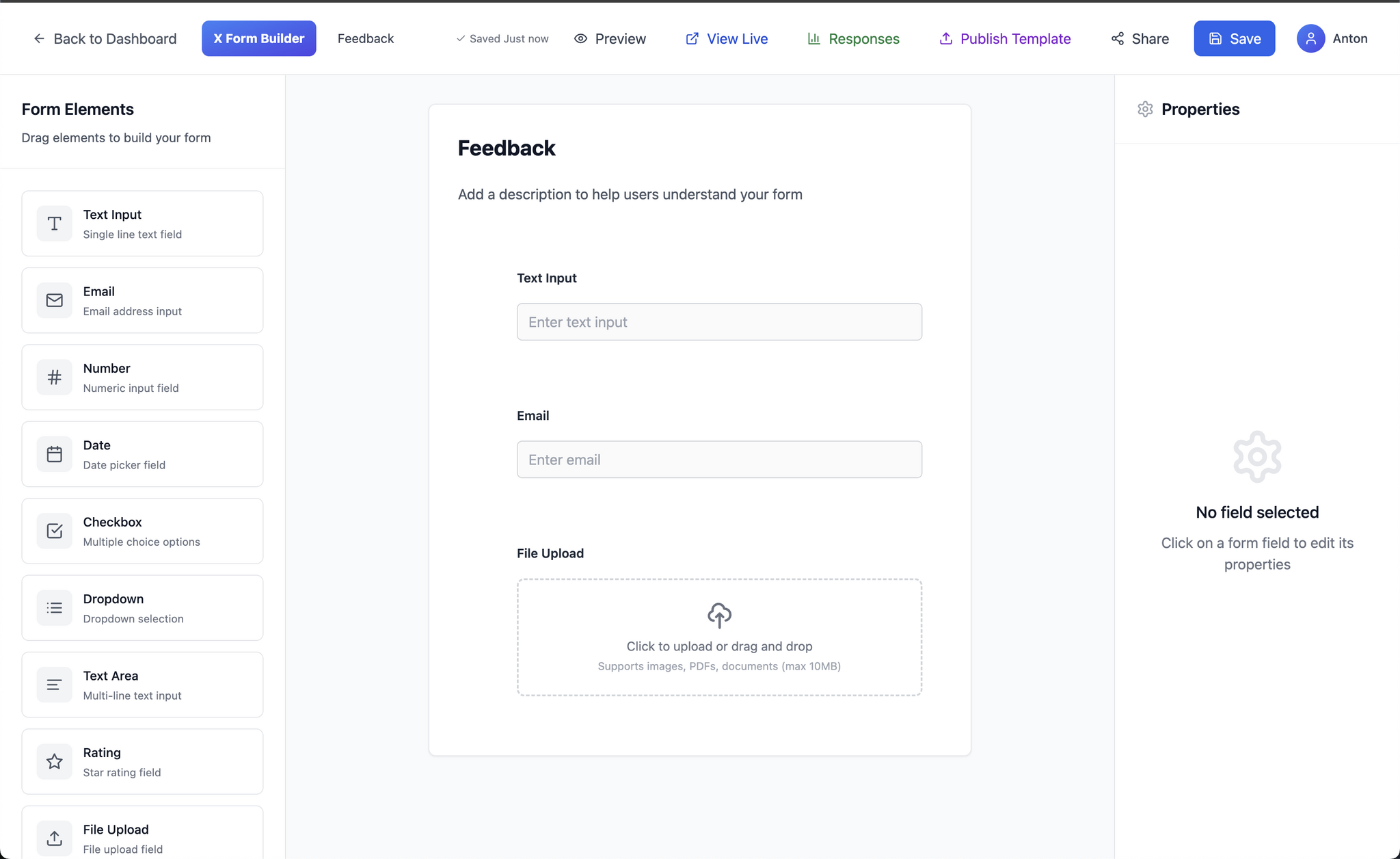This screenshot has height=859, width=1400.
Task: Click the Share button
Action: click(x=1140, y=38)
